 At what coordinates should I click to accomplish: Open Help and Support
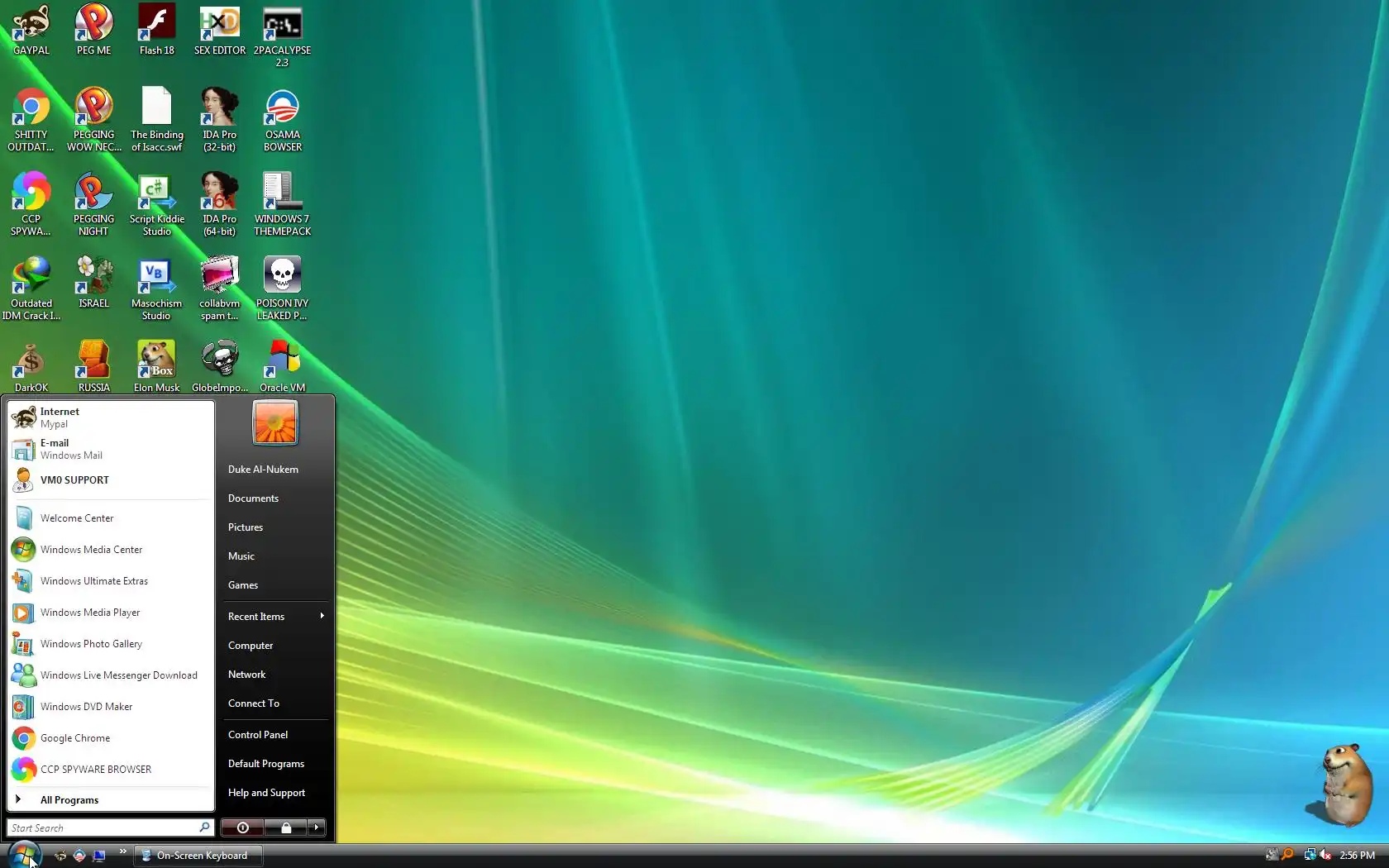276,793
